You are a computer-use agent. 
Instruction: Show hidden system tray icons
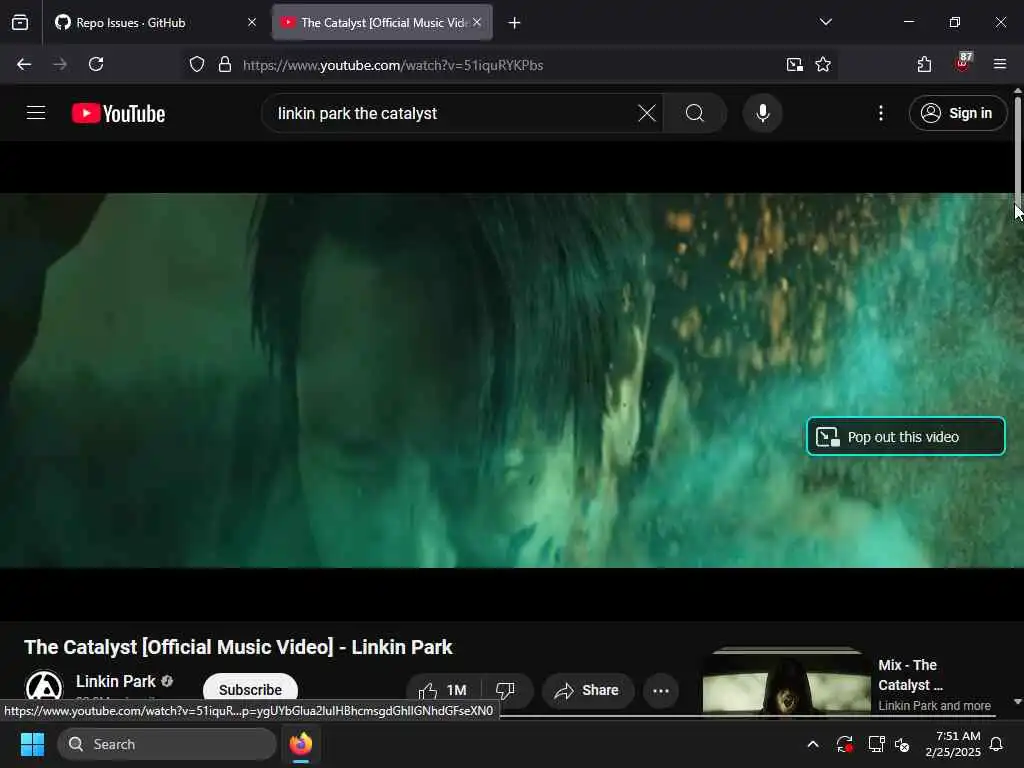point(813,744)
